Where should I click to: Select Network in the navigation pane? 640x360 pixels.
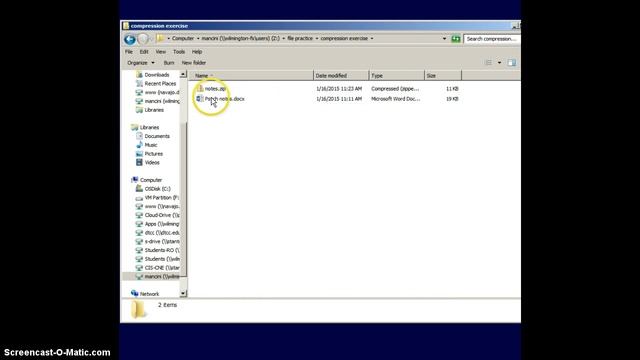(x=149, y=294)
